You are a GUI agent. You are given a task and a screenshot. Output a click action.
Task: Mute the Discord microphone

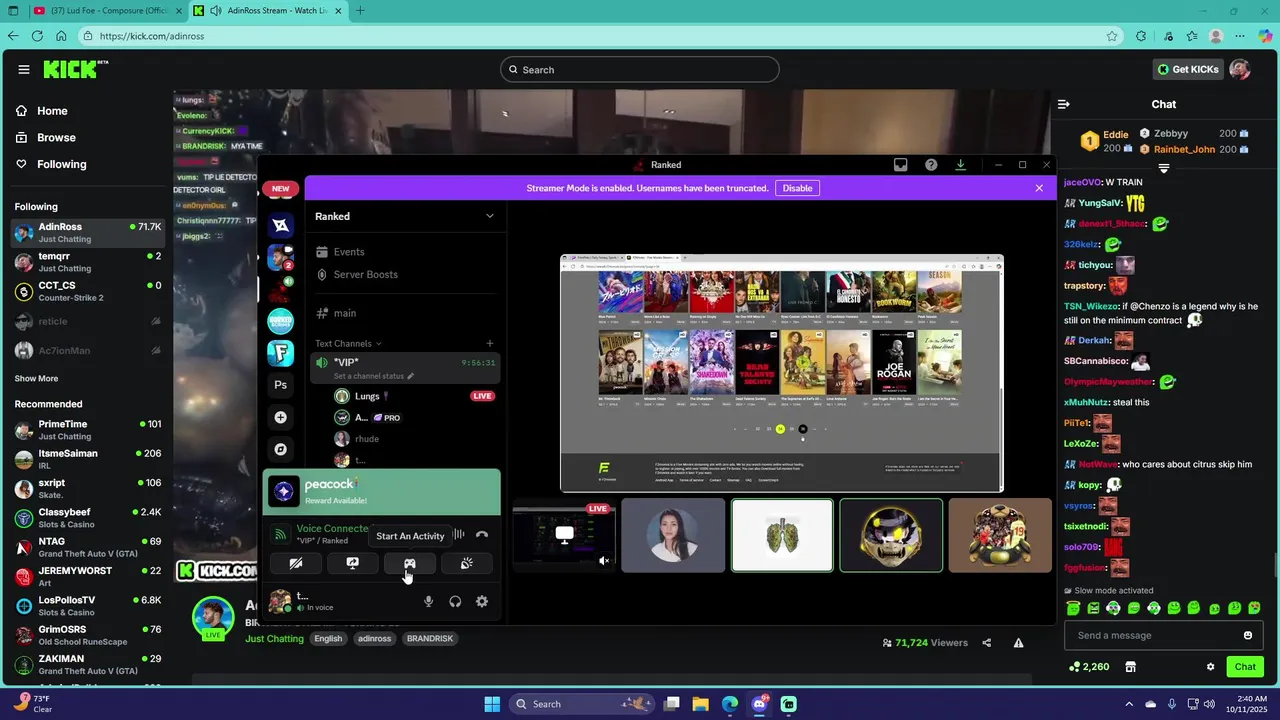tap(428, 601)
